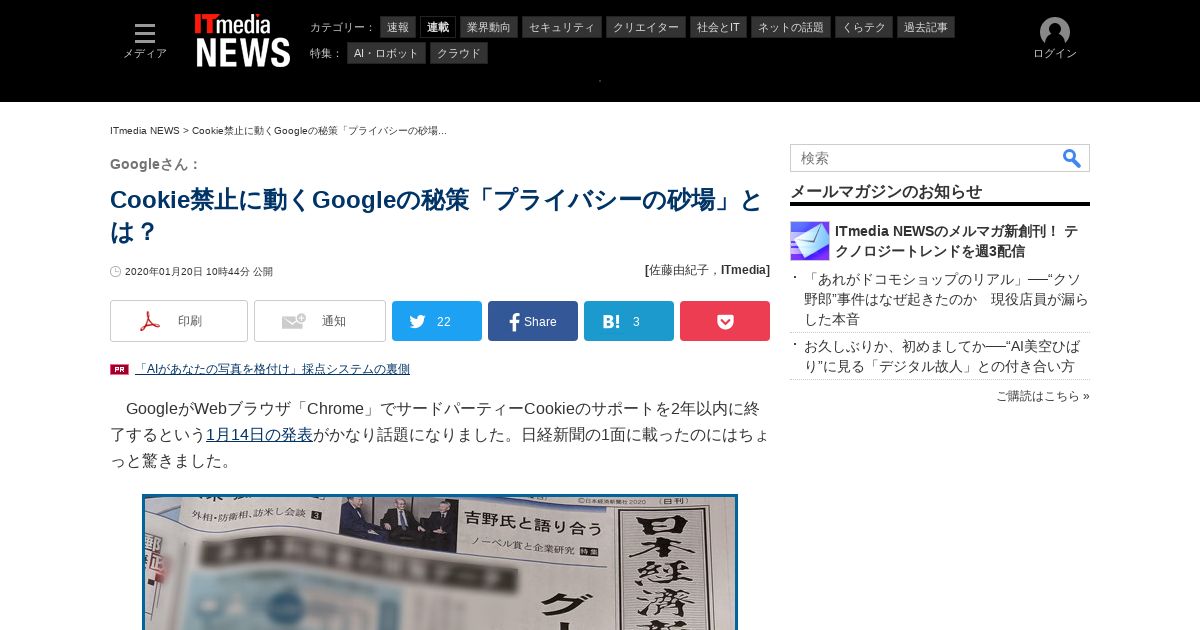
Task: Share on Twitter with 22 count
Action: point(437,321)
